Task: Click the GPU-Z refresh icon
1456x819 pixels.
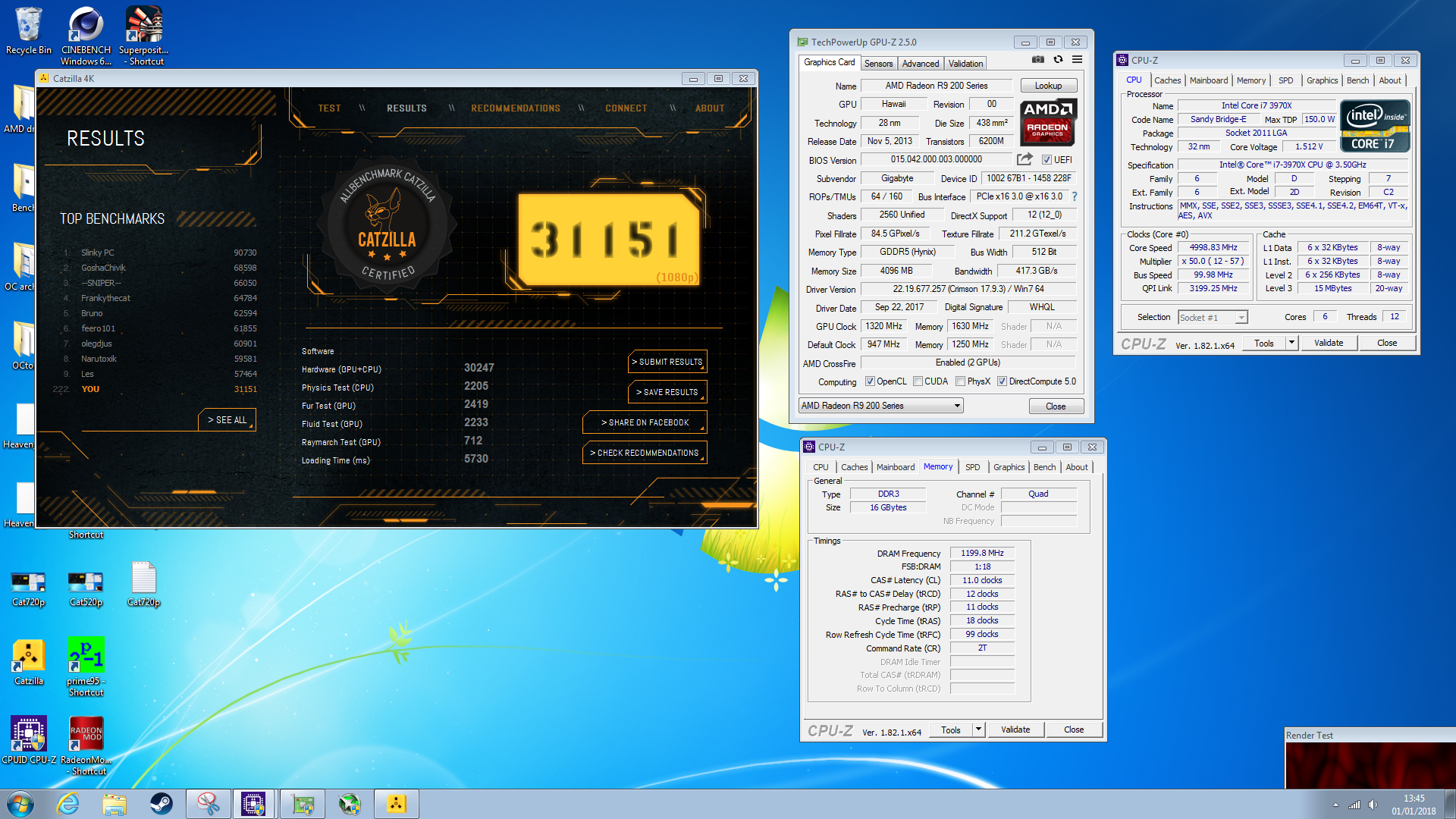Action: pos(1058,59)
